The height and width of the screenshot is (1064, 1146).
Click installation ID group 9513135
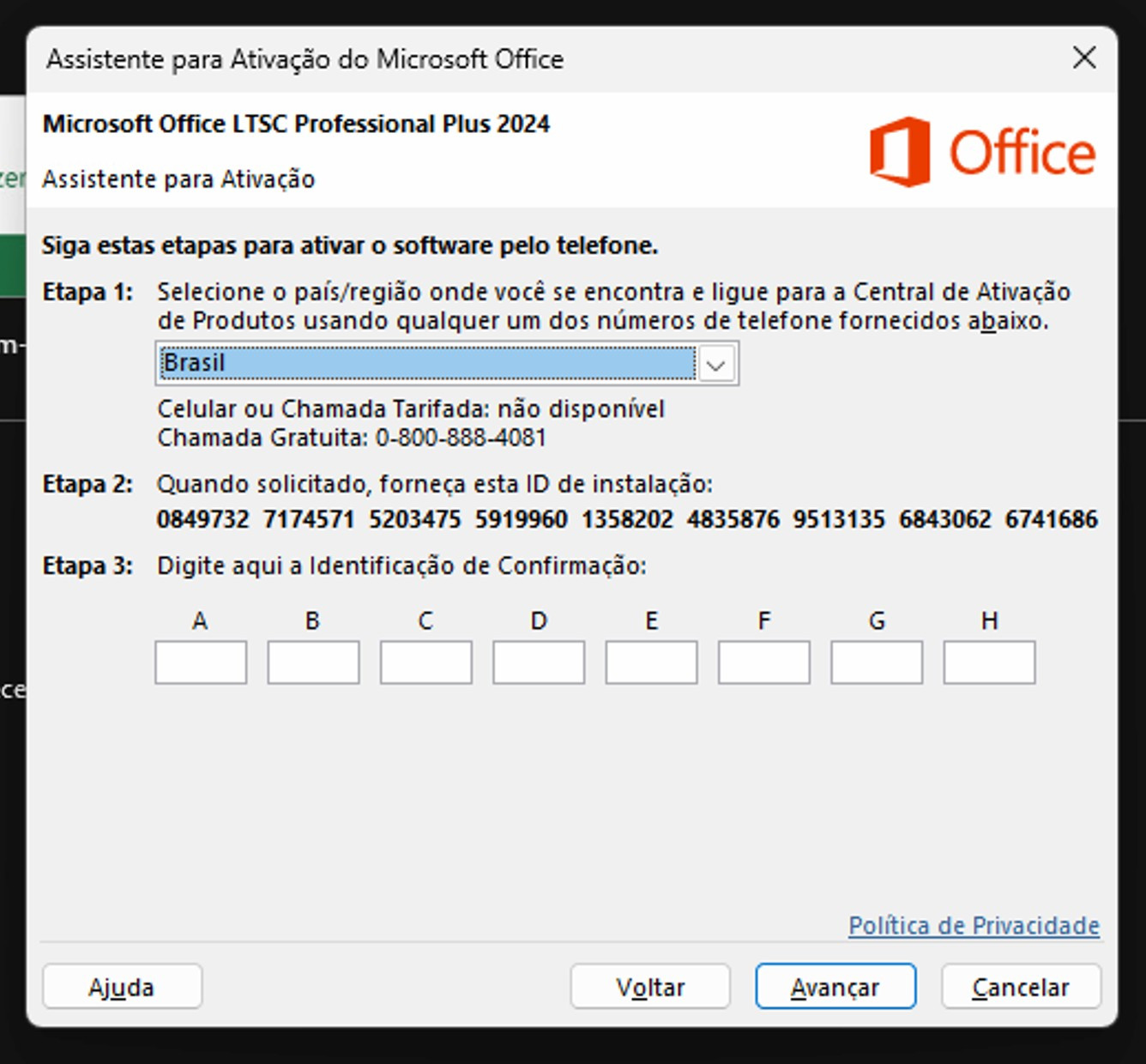click(839, 519)
